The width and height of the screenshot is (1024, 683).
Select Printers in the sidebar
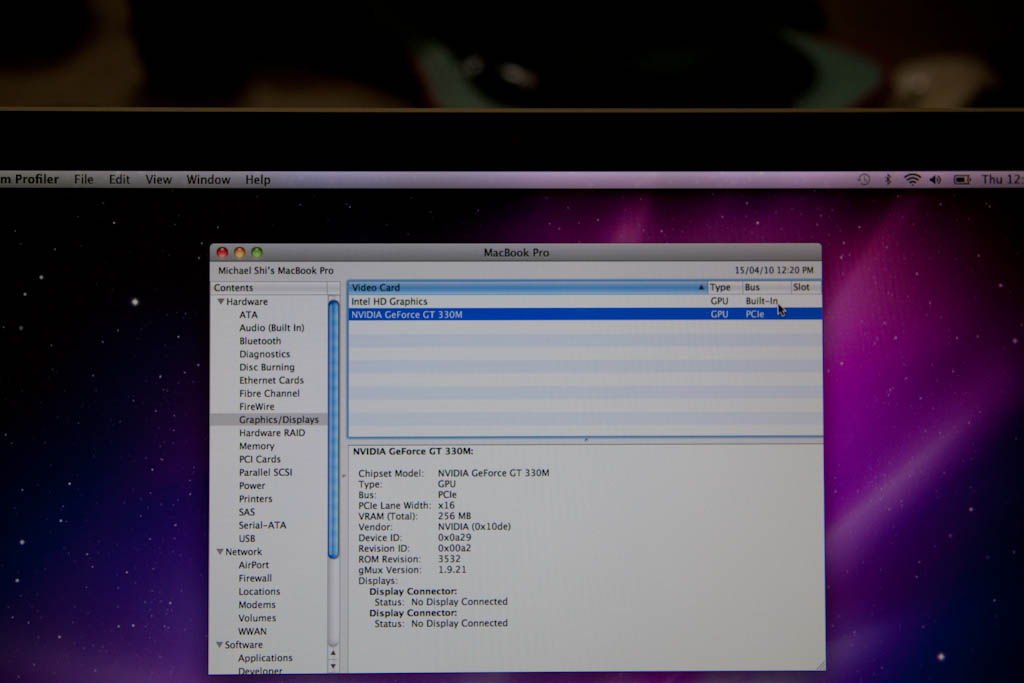pyautogui.click(x=255, y=499)
